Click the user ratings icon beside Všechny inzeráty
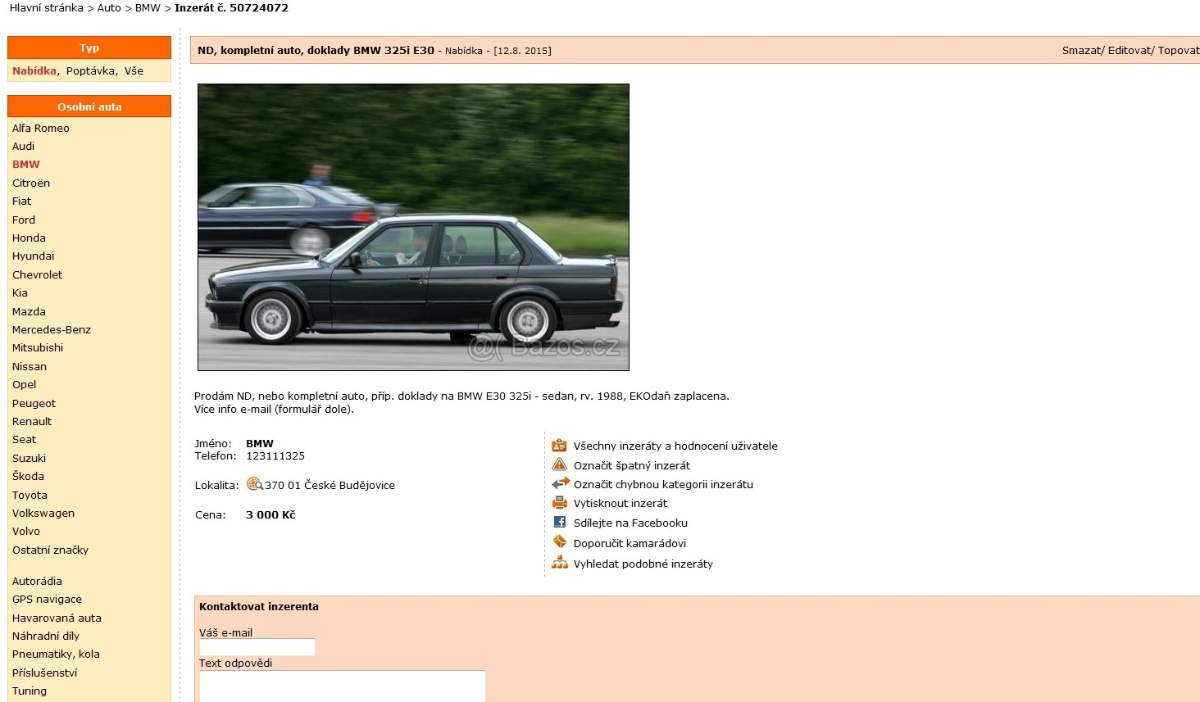 [x=559, y=446]
